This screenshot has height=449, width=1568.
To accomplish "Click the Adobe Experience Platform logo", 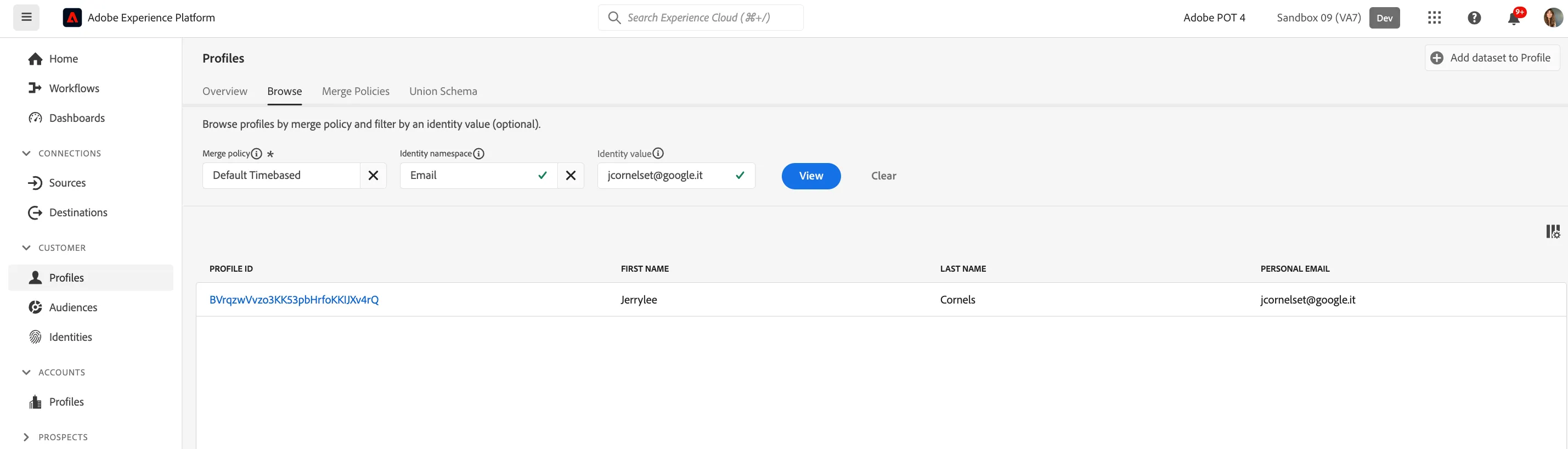I will [72, 18].
